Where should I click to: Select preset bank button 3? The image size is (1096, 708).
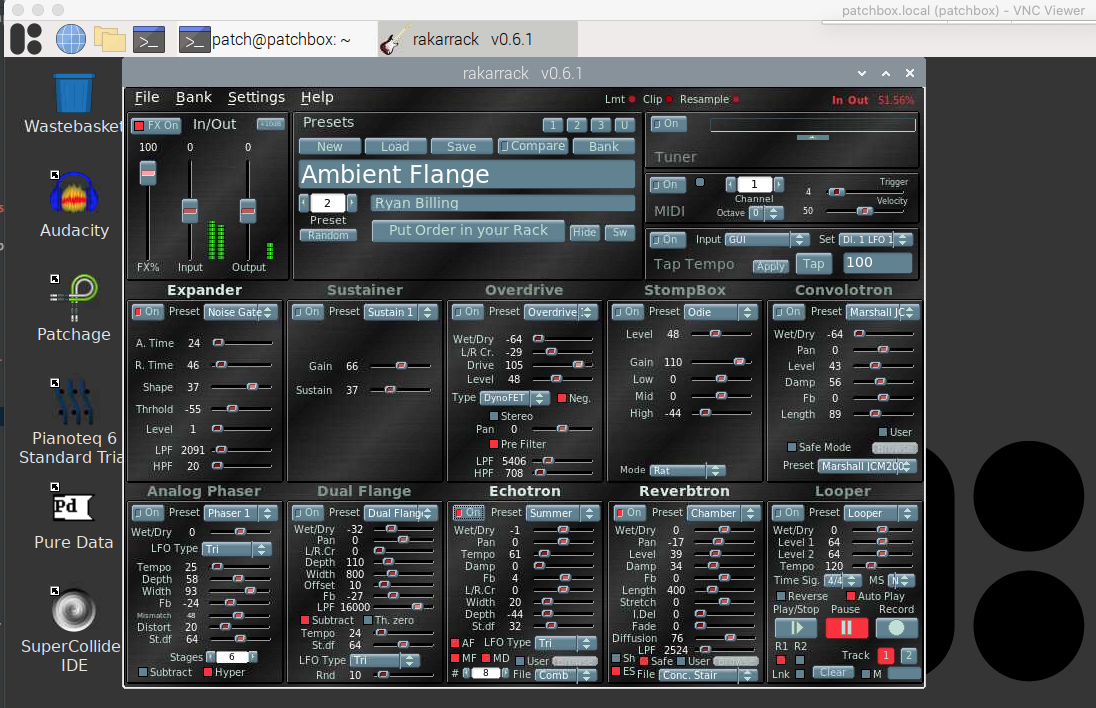pos(600,125)
